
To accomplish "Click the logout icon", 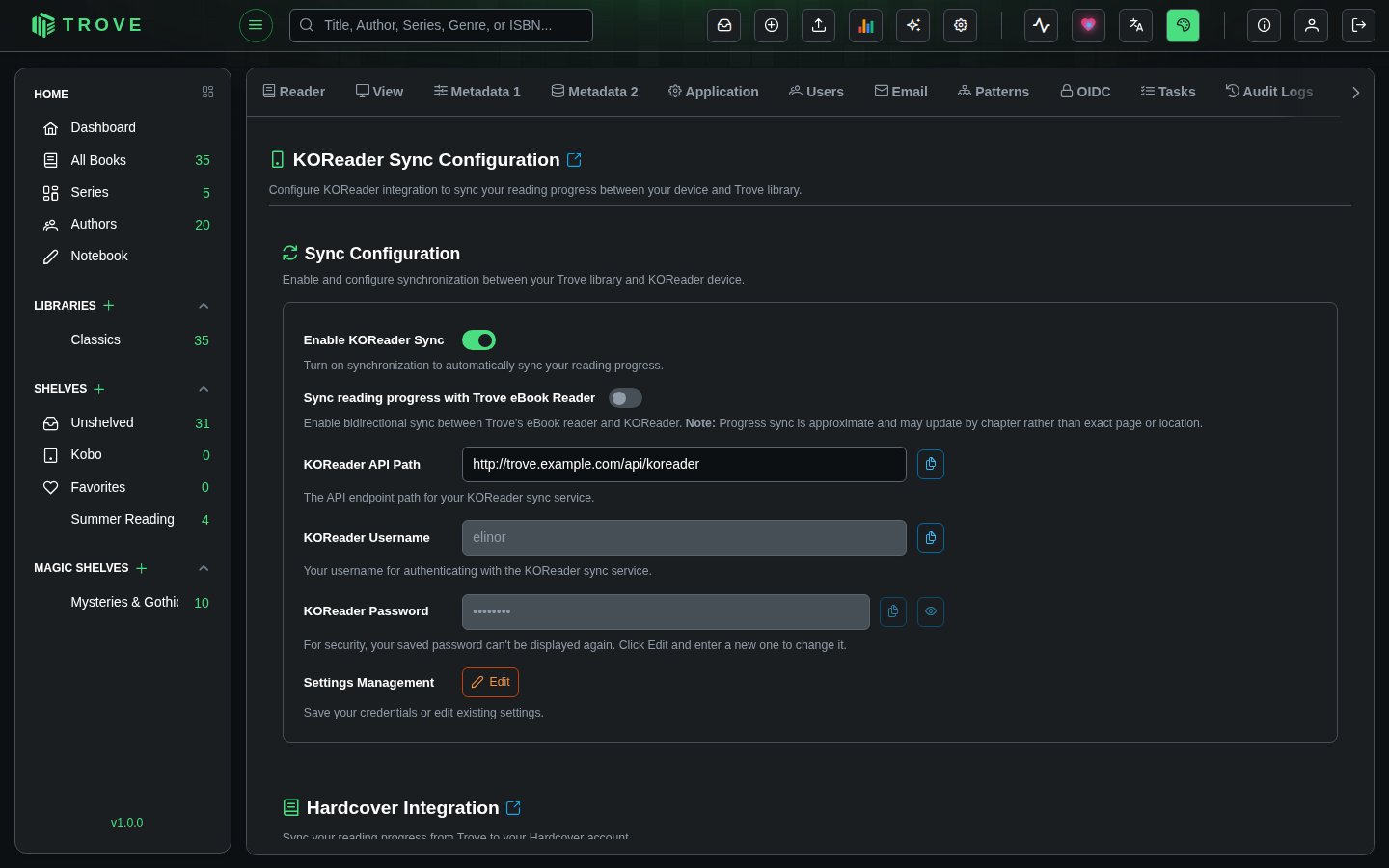I will (1359, 25).
